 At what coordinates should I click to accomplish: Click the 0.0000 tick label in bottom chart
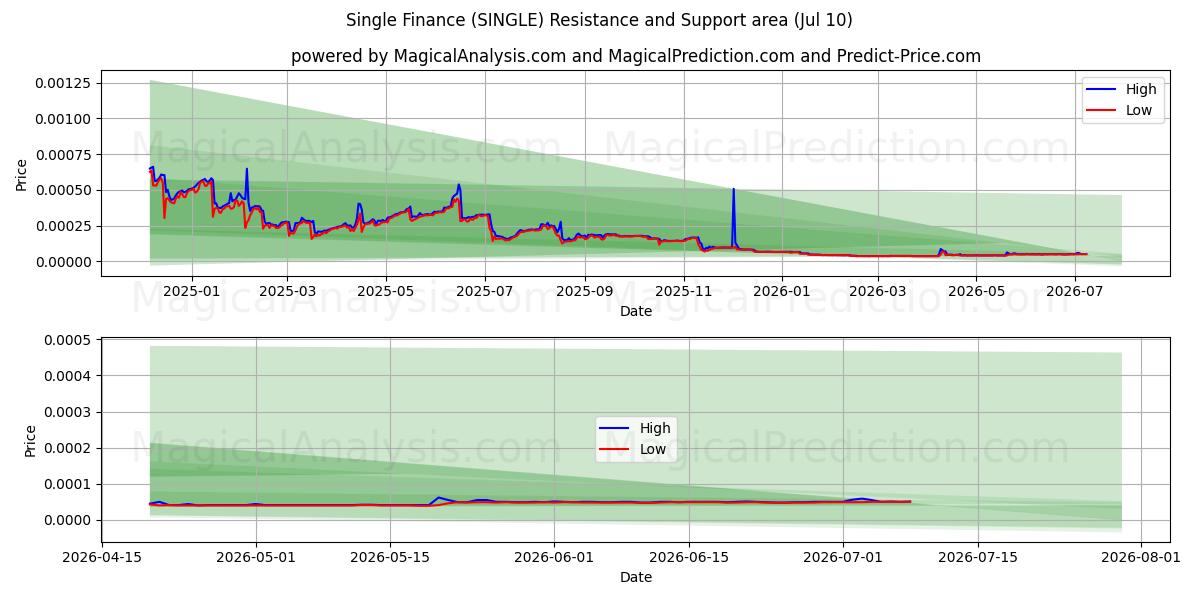point(68,521)
